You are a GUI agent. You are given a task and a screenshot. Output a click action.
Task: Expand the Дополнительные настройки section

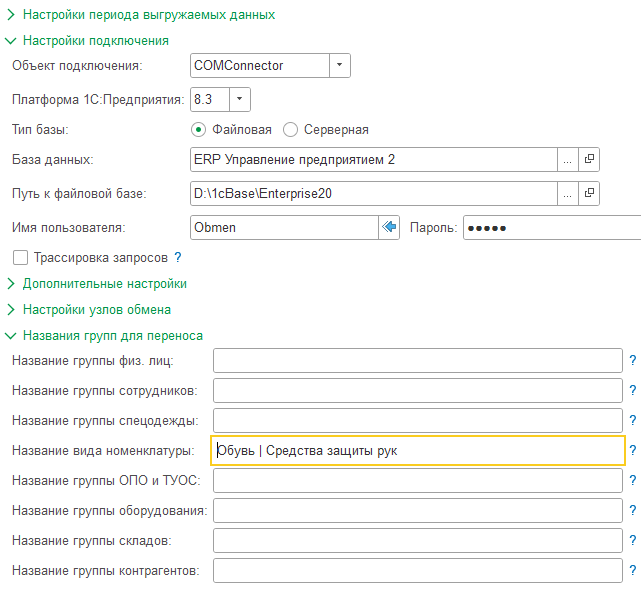click(11, 283)
